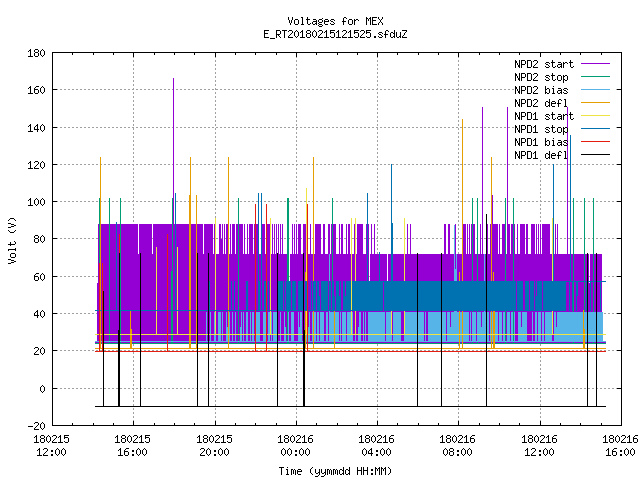Click the NPD2 stop green legend line

(595, 77)
